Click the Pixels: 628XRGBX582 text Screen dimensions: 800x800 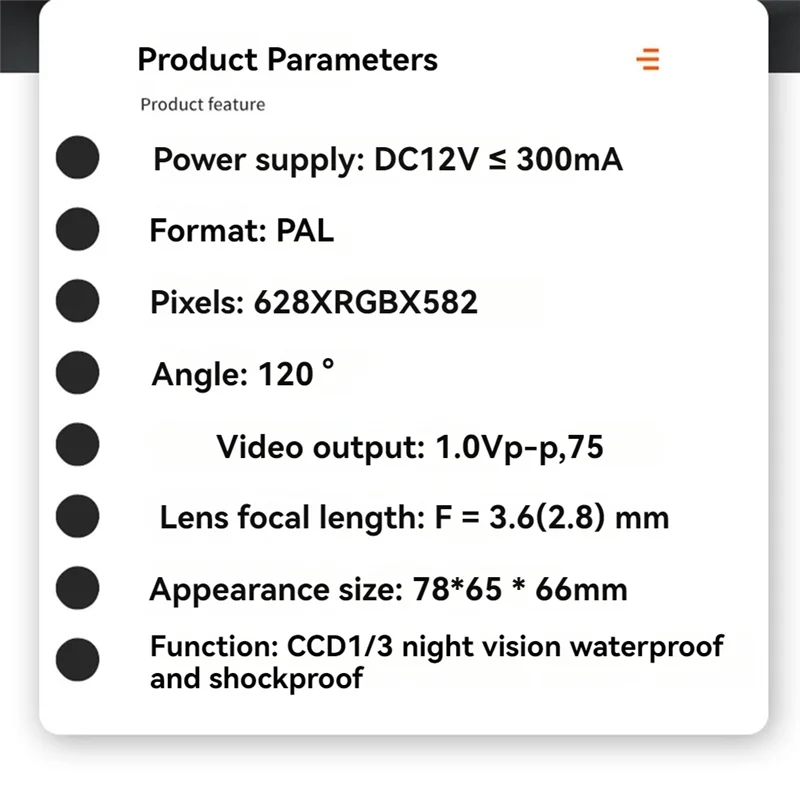tap(313, 302)
